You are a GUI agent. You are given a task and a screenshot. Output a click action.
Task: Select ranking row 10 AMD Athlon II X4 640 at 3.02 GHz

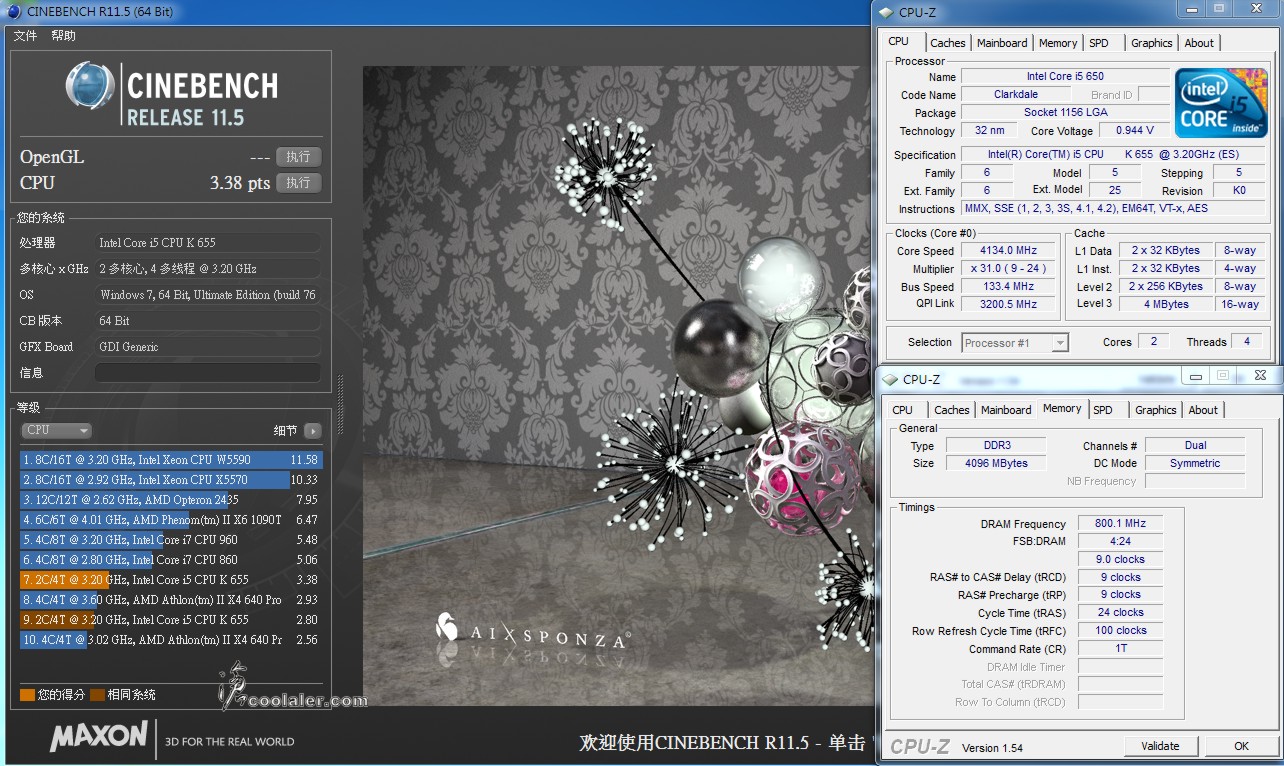click(x=170, y=640)
